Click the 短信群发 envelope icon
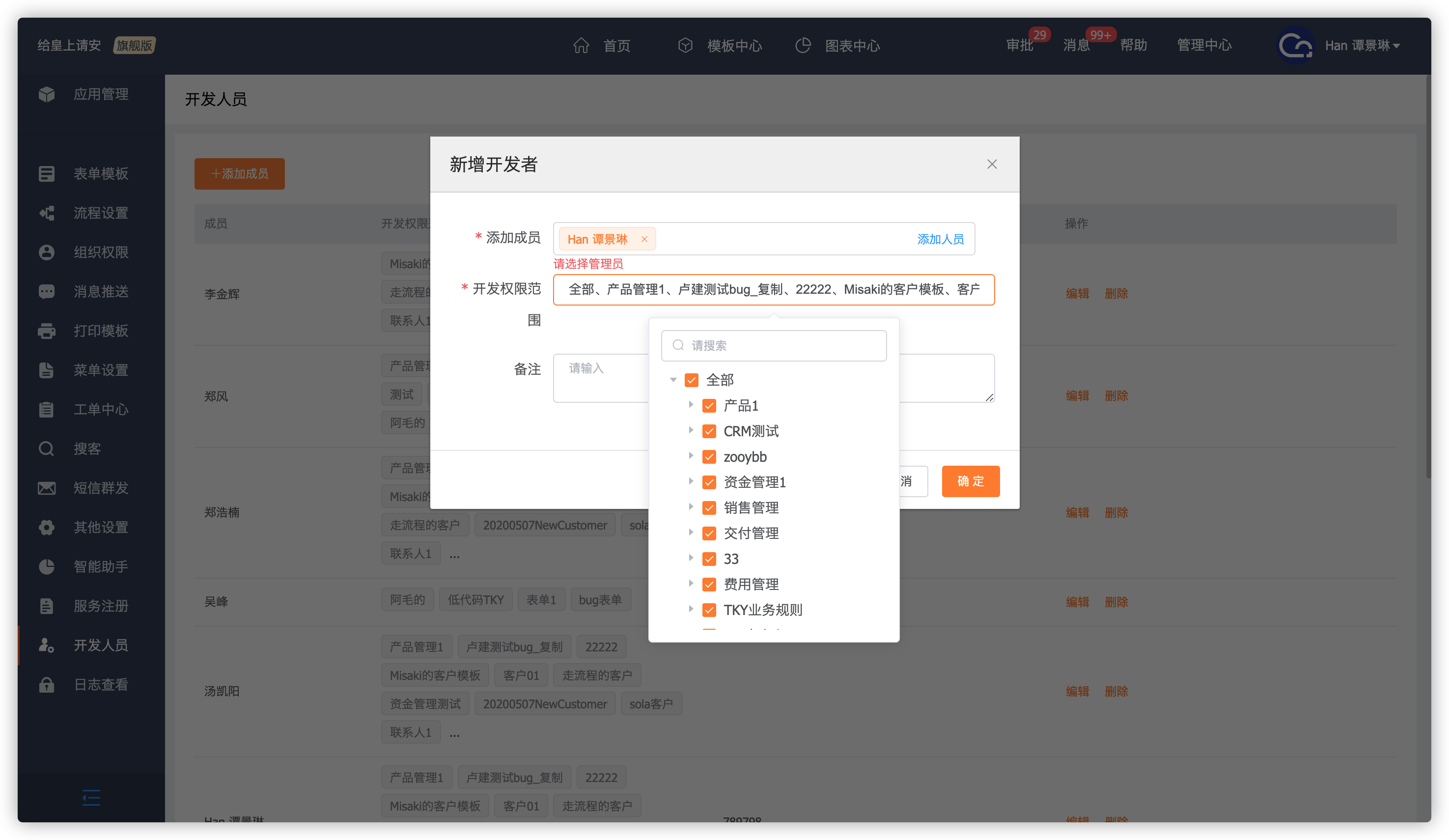This screenshot has width=1449, height=840. [x=47, y=488]
